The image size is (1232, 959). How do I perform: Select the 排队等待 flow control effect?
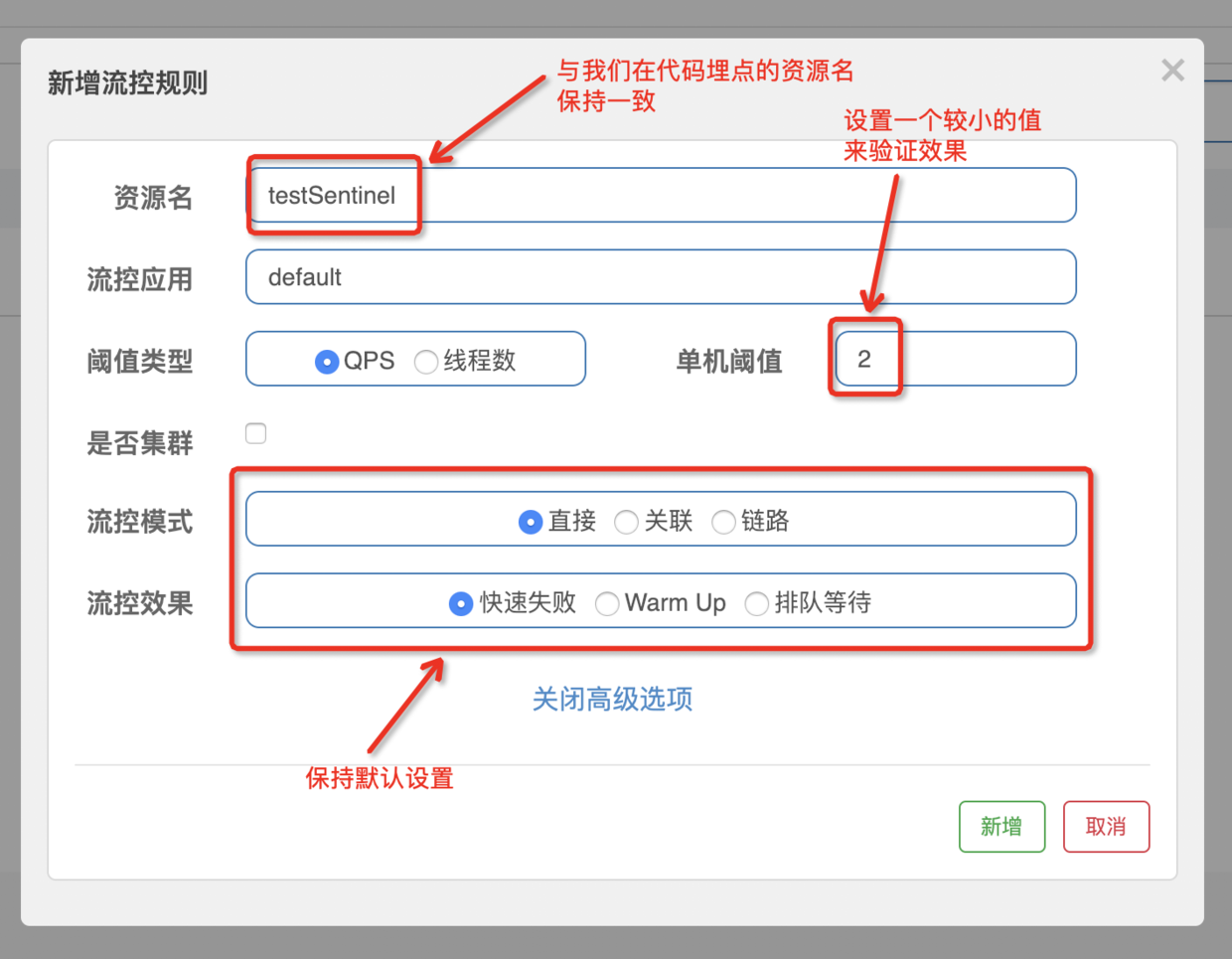(x=757, y=603)
